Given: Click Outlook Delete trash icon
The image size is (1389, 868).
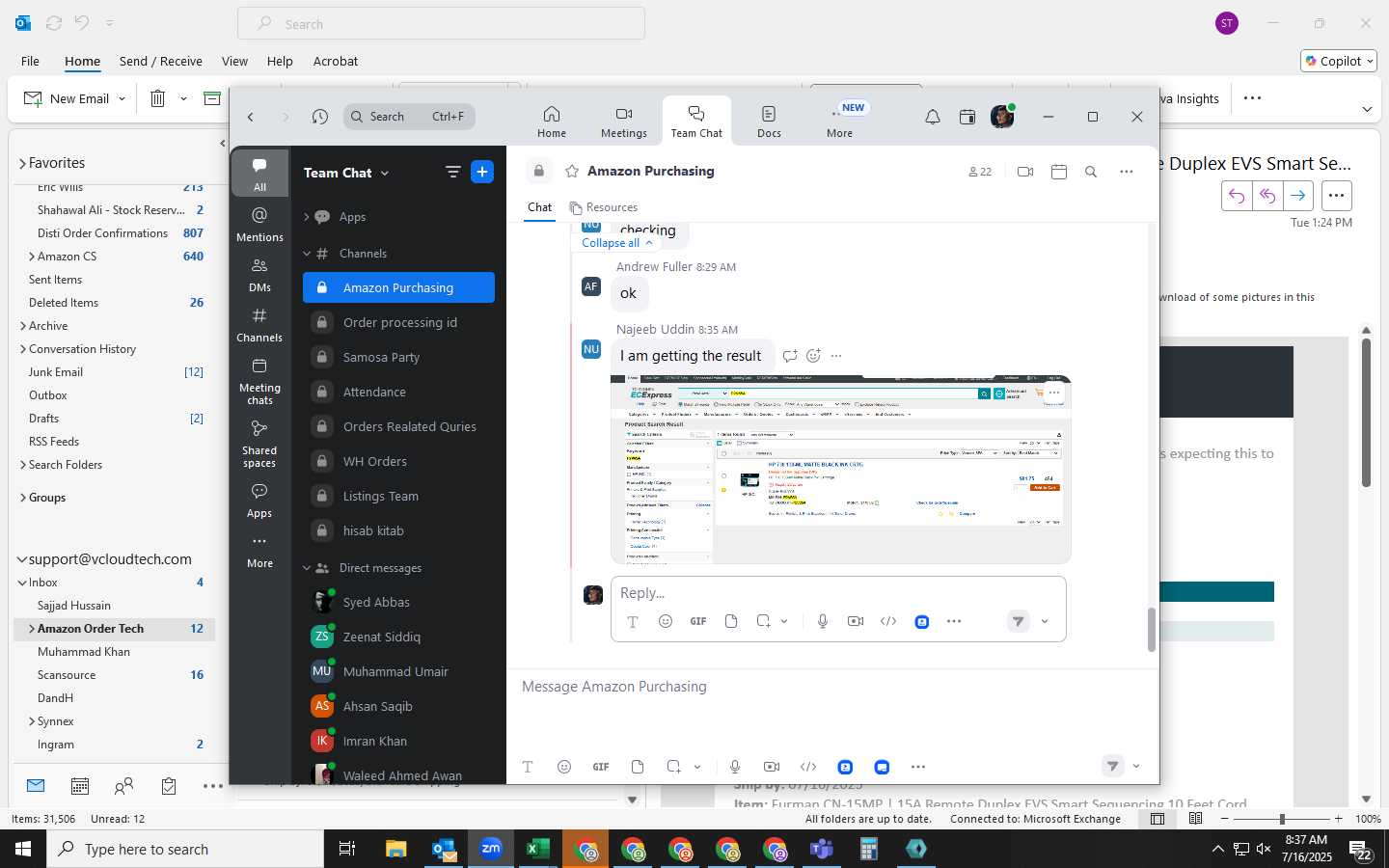Looking at the screenshot, I should pos(158,98).
